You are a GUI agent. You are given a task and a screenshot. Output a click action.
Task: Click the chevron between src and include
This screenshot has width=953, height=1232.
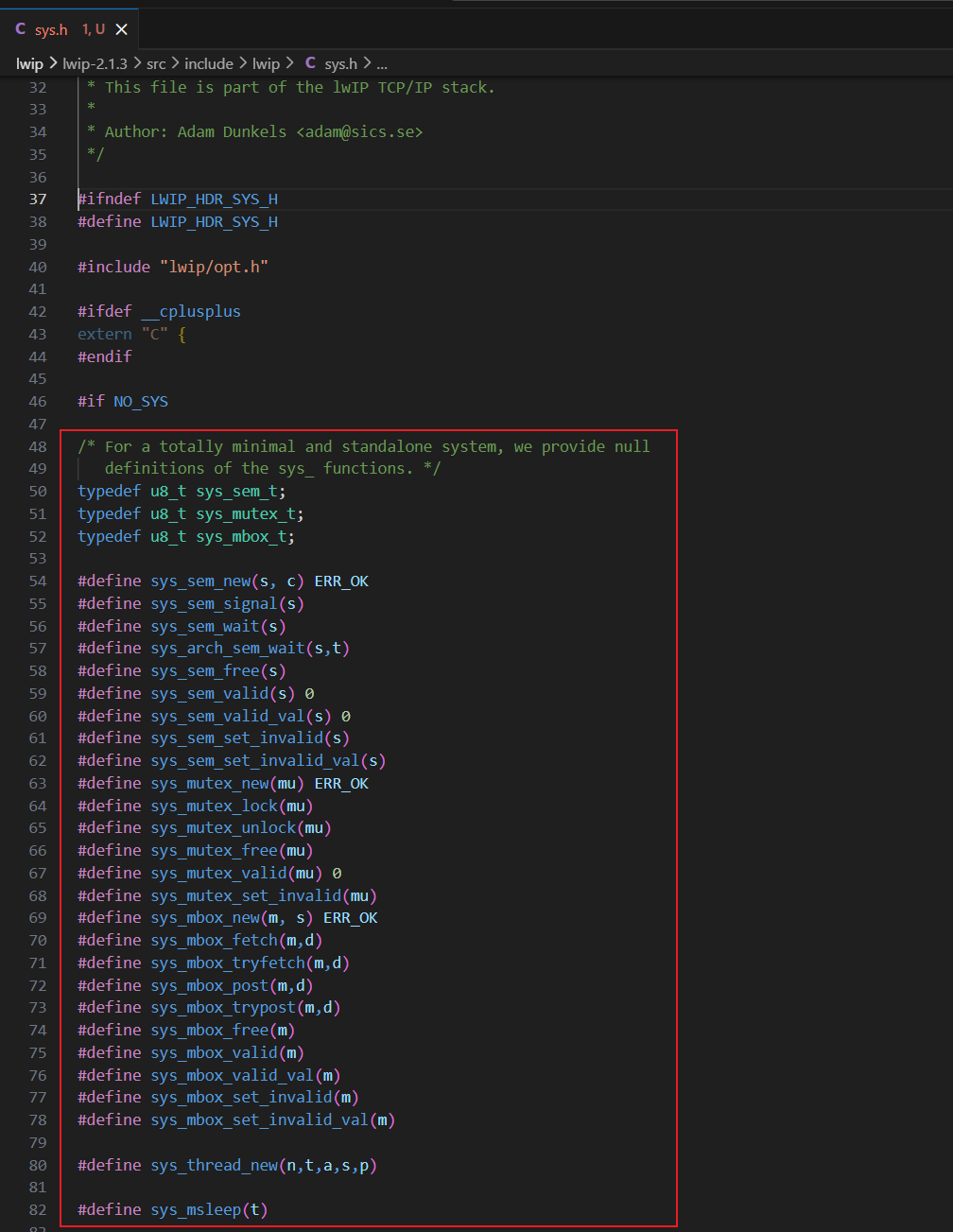tap(175, 63)
